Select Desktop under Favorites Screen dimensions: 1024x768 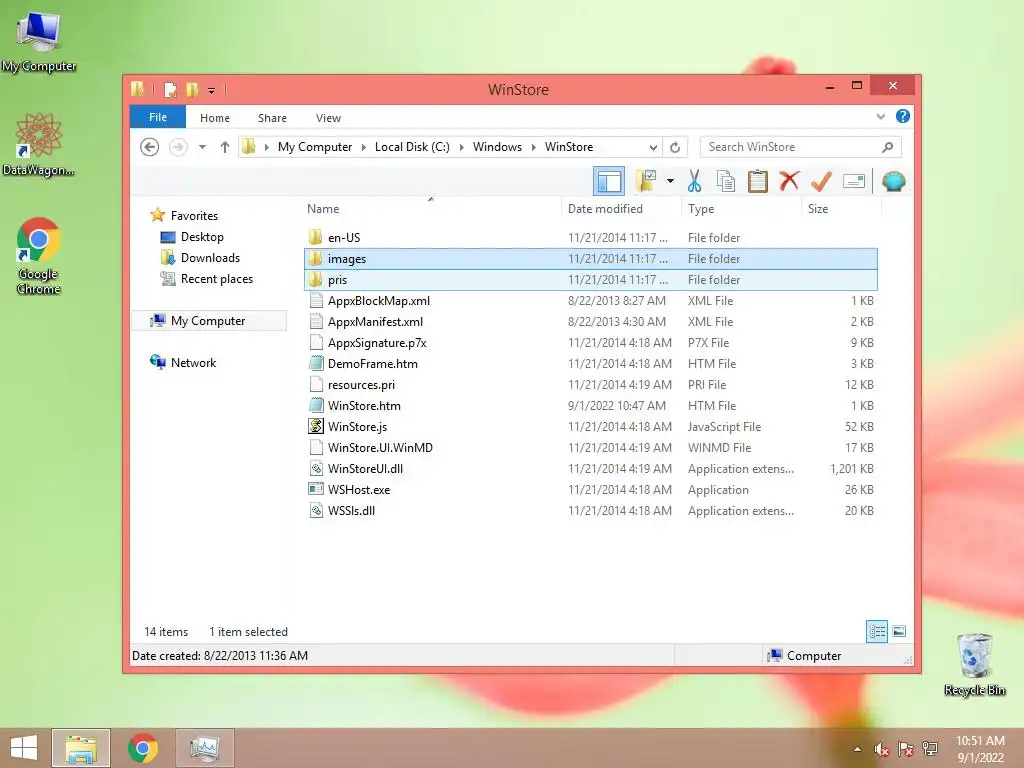click(x=202, y=237)
